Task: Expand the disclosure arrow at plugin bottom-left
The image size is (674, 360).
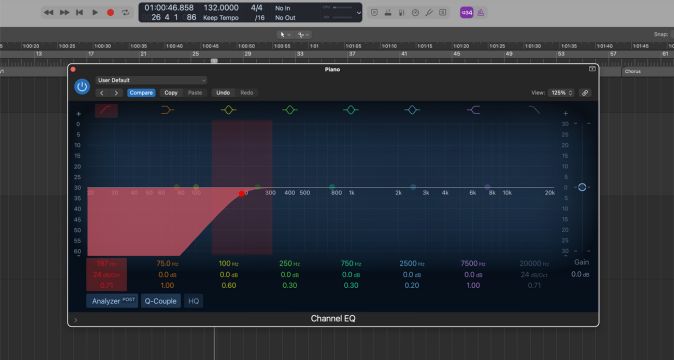Action: 76,320
